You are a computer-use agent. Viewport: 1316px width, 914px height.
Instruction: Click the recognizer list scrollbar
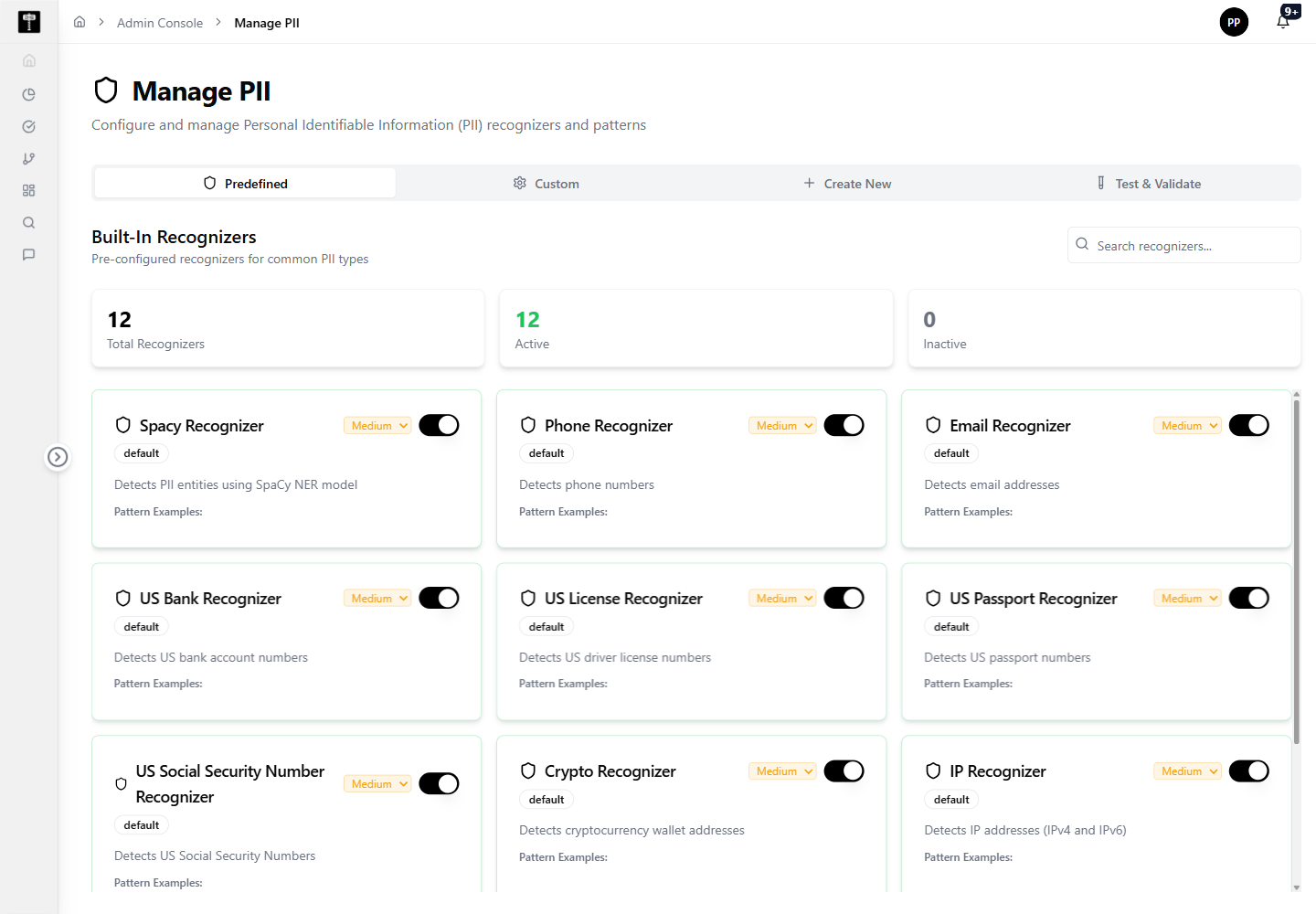1296,571
